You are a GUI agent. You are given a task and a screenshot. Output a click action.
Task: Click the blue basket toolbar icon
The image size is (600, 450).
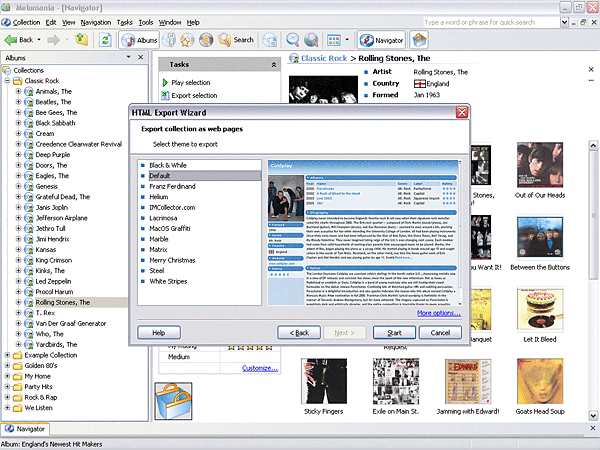[419, 40]
